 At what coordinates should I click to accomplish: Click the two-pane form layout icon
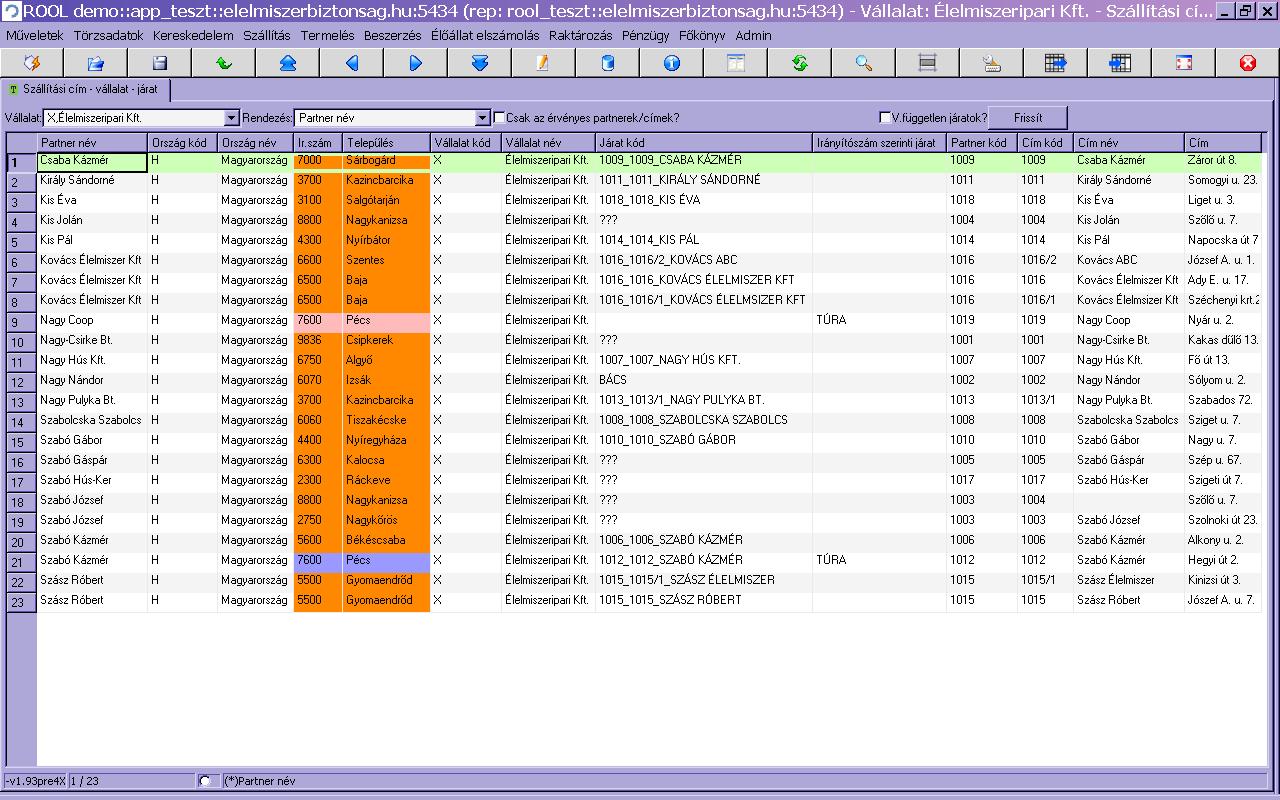click(x=736, y=63)
